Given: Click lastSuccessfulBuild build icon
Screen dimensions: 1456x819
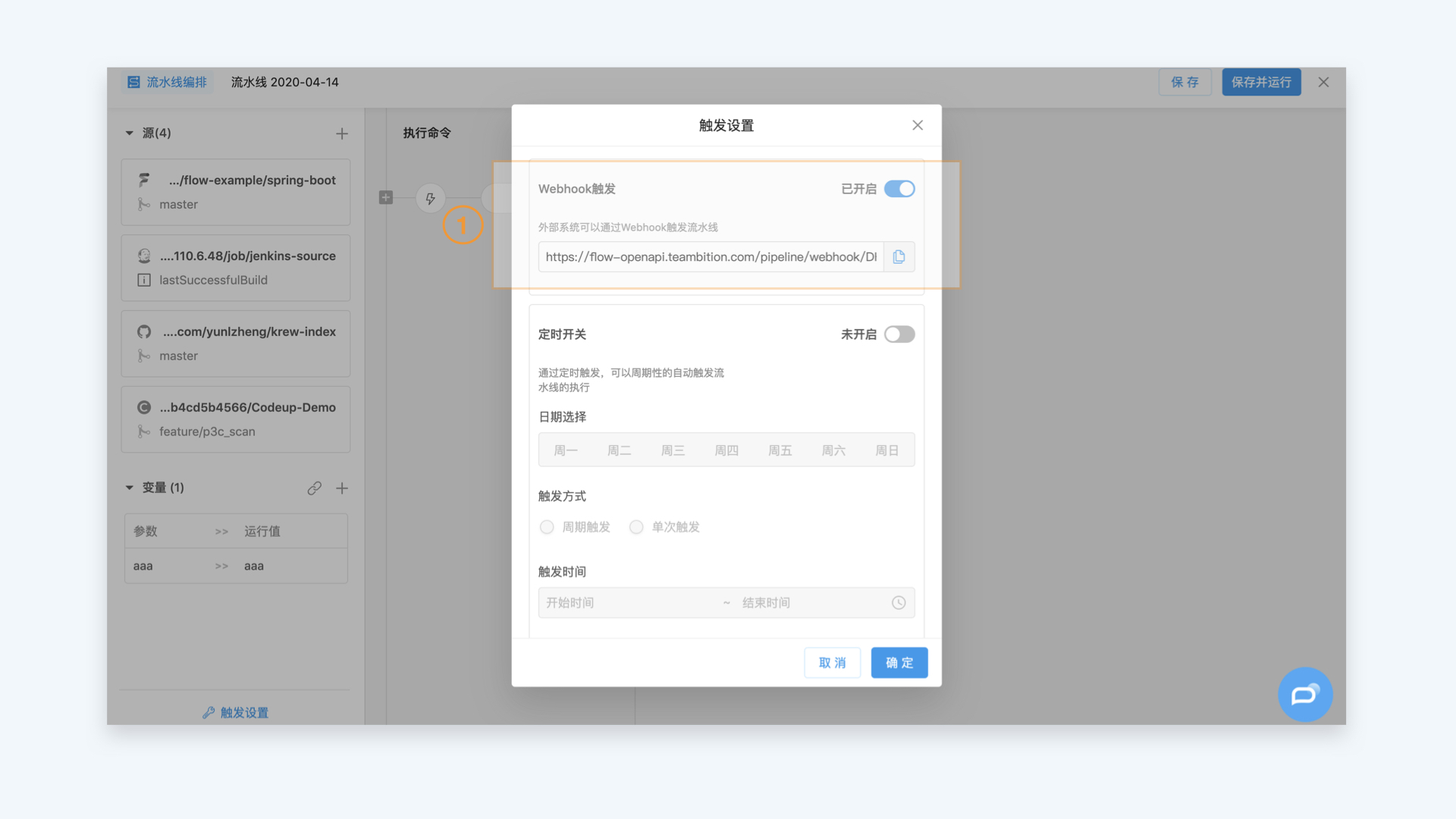Looking at the screenshot, I should [144, 280].
